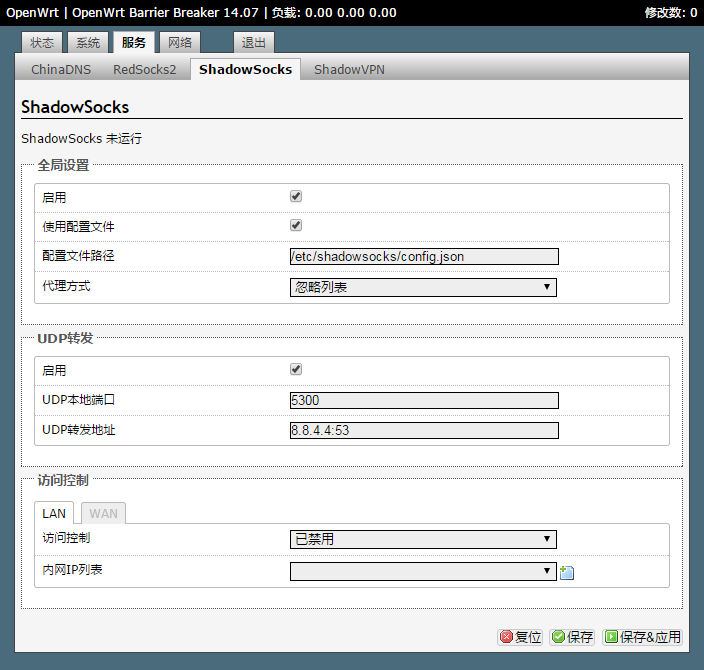Open the ShadowVPN sub-tab
This screenshot has width=704, height=670.
[x=349, y=70]
